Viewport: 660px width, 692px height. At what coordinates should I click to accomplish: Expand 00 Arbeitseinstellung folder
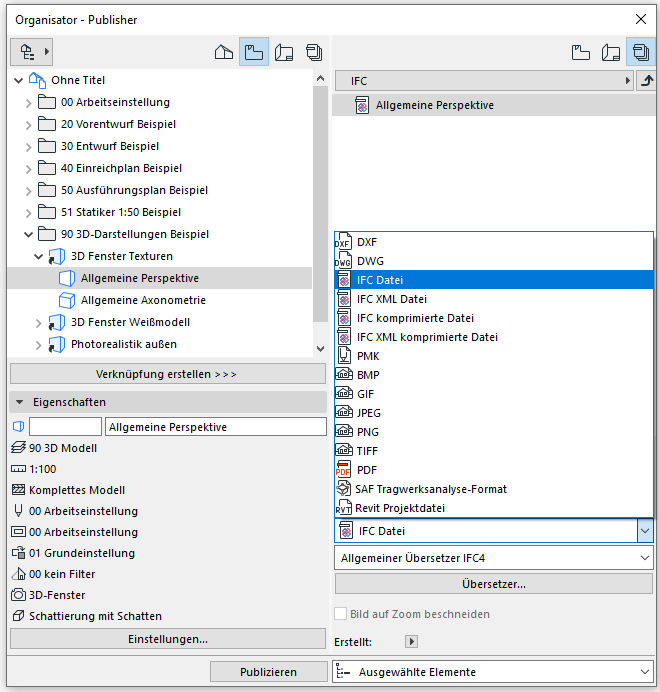pyautogui.click(x=28, y=103)
